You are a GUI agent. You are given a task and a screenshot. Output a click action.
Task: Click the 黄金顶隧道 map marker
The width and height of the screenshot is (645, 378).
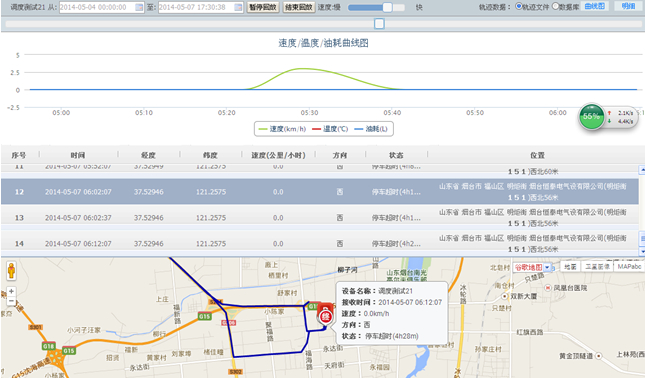(599, 356)
